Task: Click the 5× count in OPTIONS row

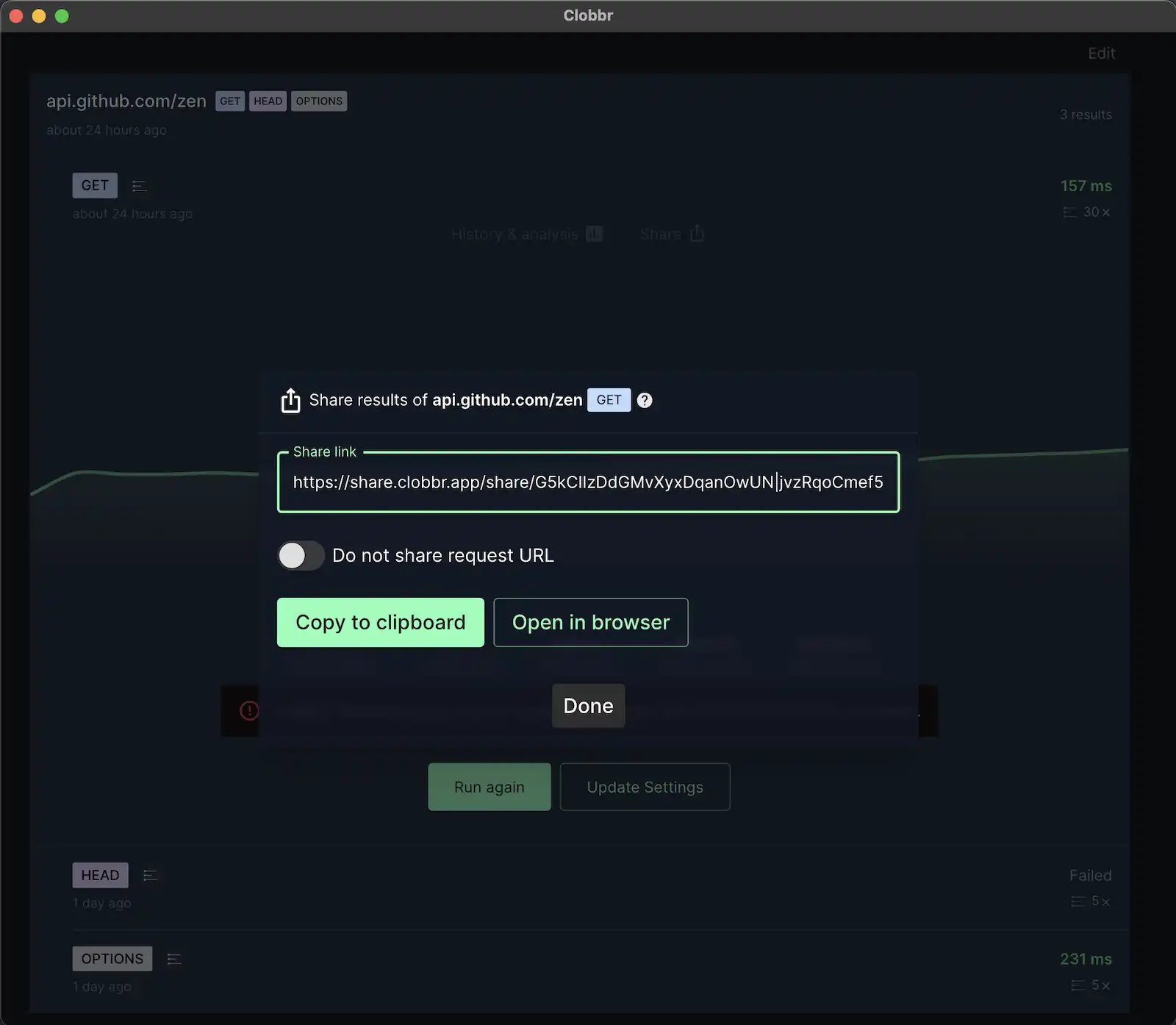Action: (x=1100, y=985)
